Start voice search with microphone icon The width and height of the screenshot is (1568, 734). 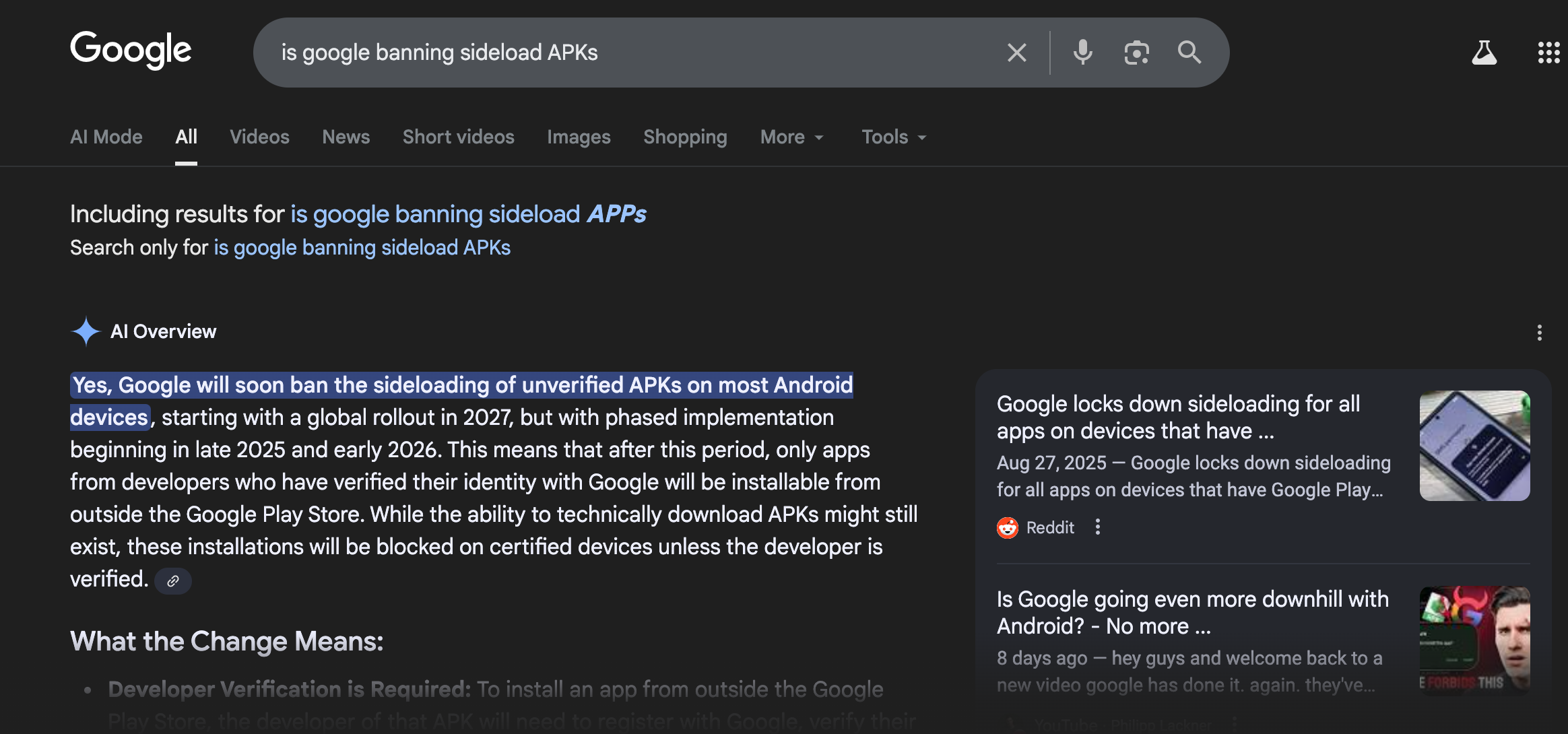coord(1082,53)
